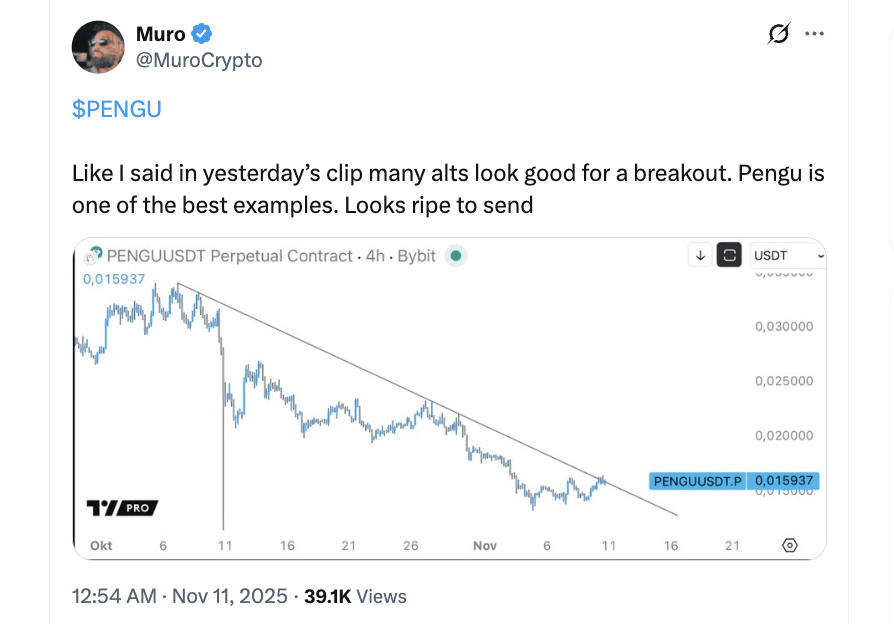The width and height of the screenshot is (894, 624).
Task: Click the down arrow chart button
Action: coord(701,255)
